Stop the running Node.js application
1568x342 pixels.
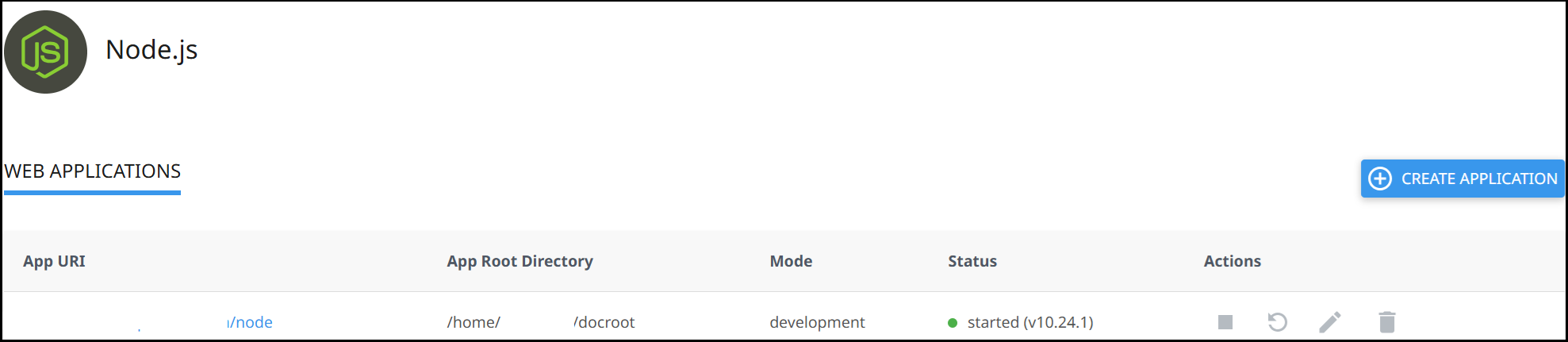[1225, 322]
